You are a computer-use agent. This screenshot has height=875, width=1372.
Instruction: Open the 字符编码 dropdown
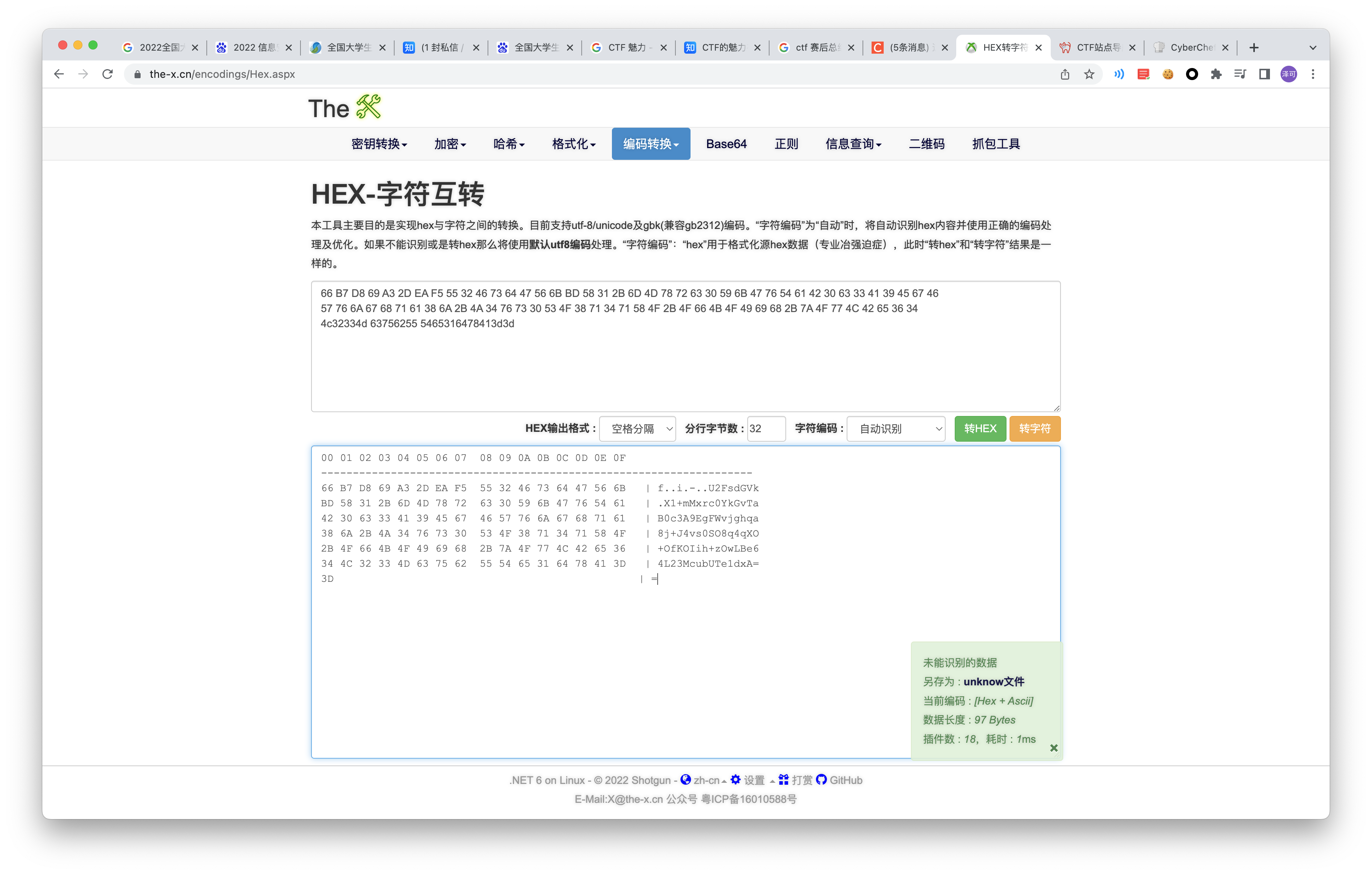point(896,428)
